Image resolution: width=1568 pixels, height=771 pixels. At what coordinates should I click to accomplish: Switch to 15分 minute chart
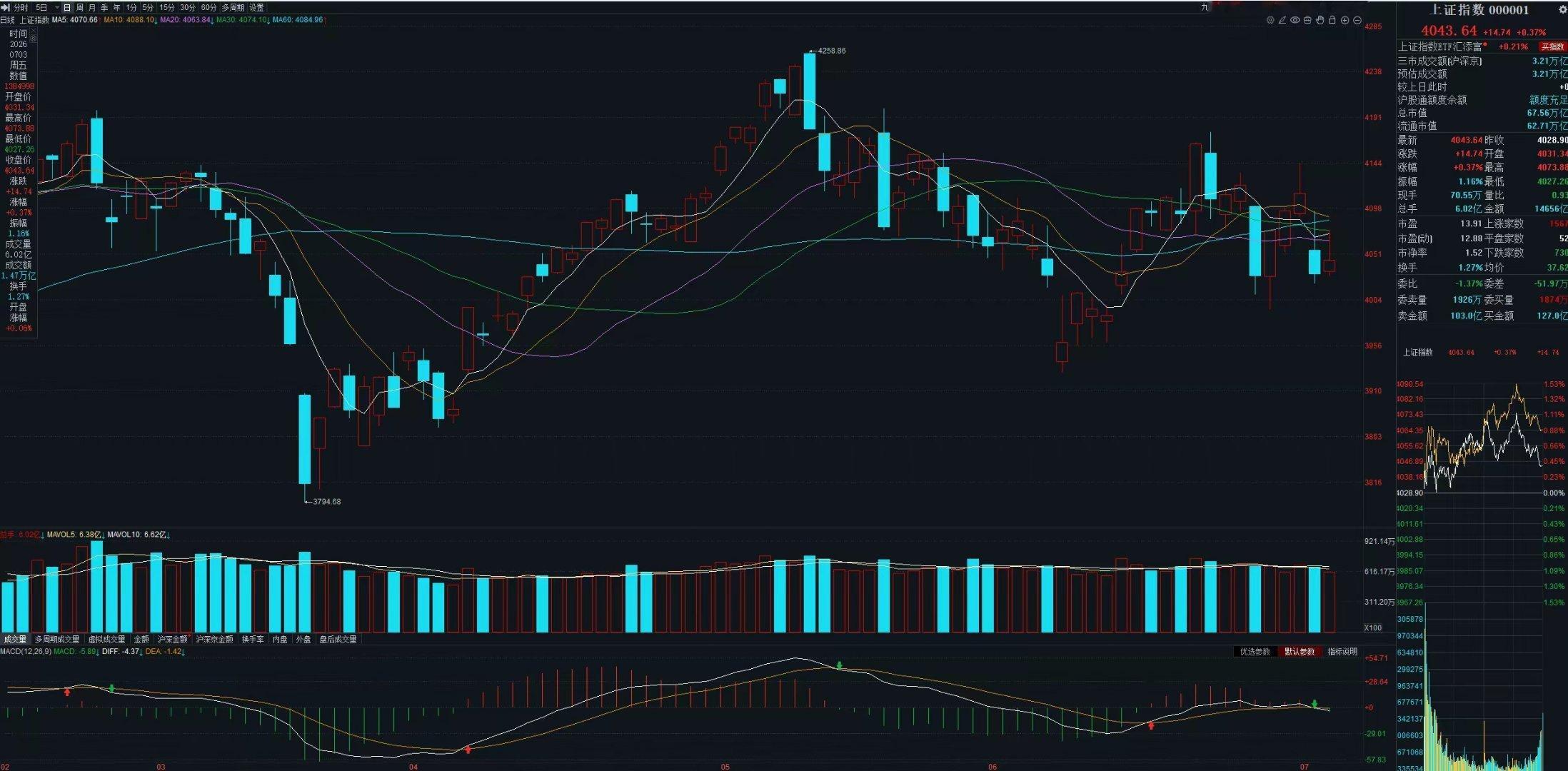[167, 7]
